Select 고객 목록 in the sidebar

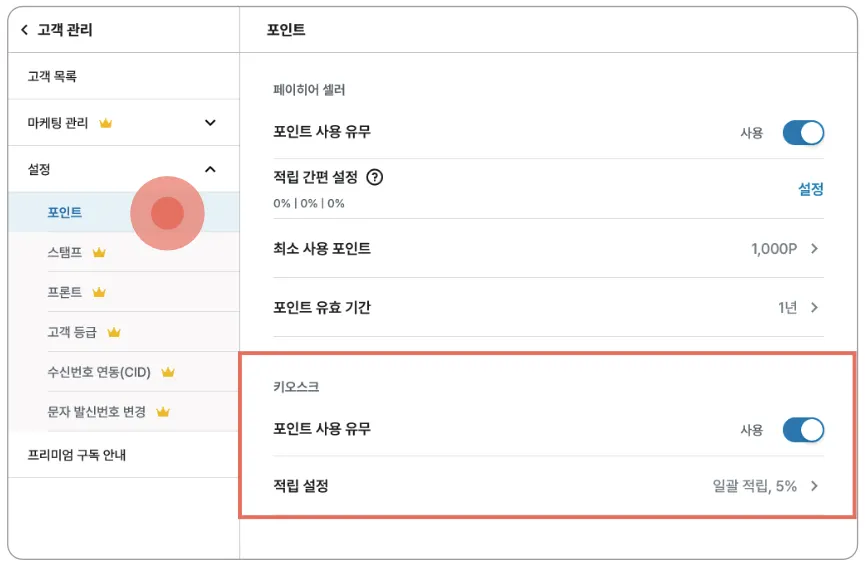(52, 76)
